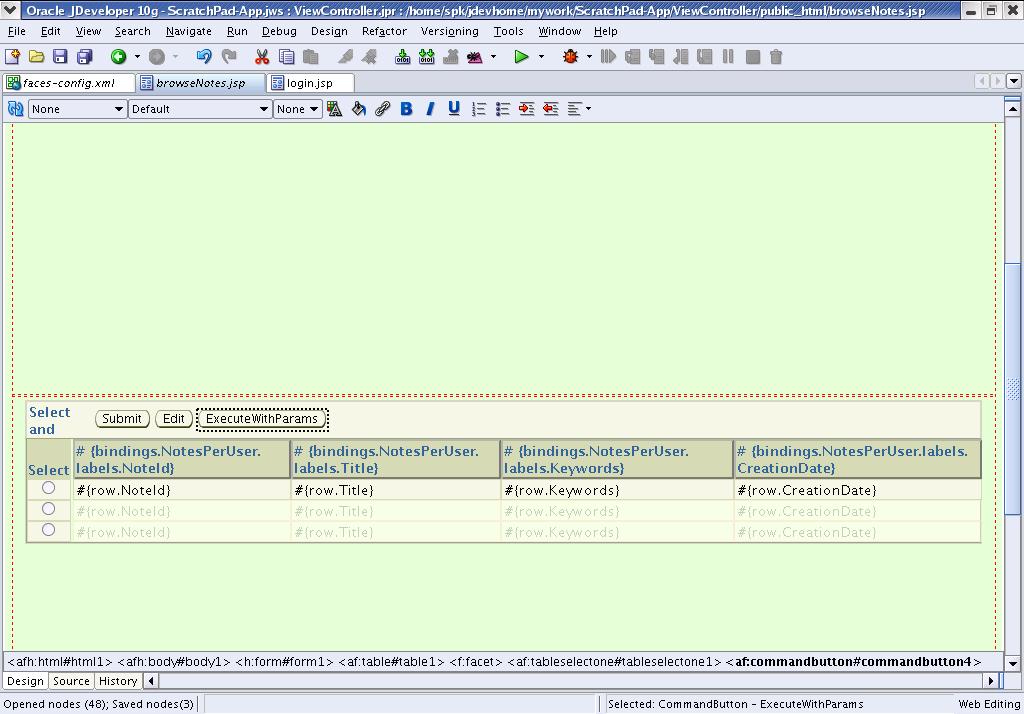Switch to the login.jsp tab
Viewport: 1024px width, 714px height.
pyautogui.click(x=310, y=83)
